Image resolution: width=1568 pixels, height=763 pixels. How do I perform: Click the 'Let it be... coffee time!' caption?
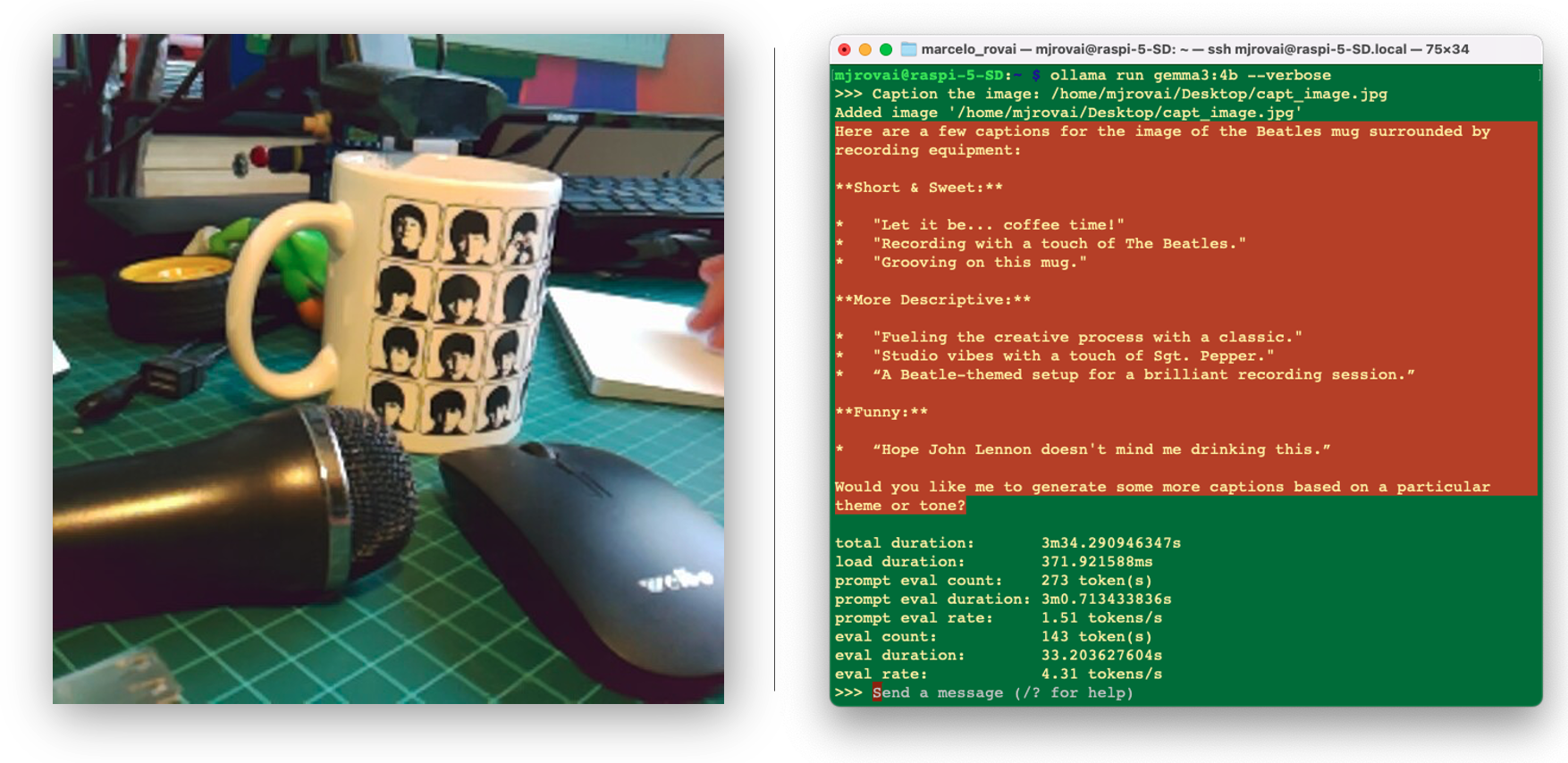[x=998, y=225]
